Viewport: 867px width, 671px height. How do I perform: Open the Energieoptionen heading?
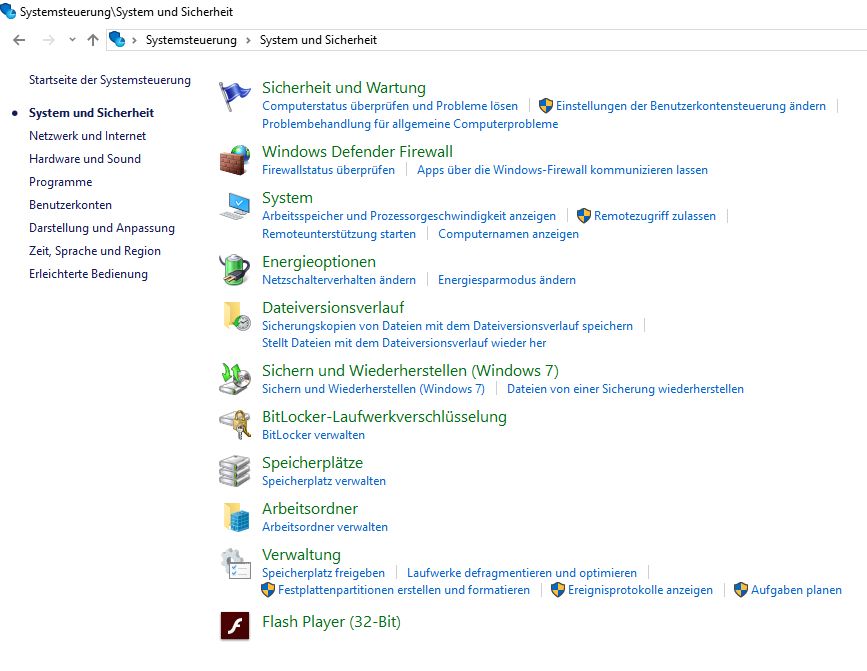click(x=319, y=262)
